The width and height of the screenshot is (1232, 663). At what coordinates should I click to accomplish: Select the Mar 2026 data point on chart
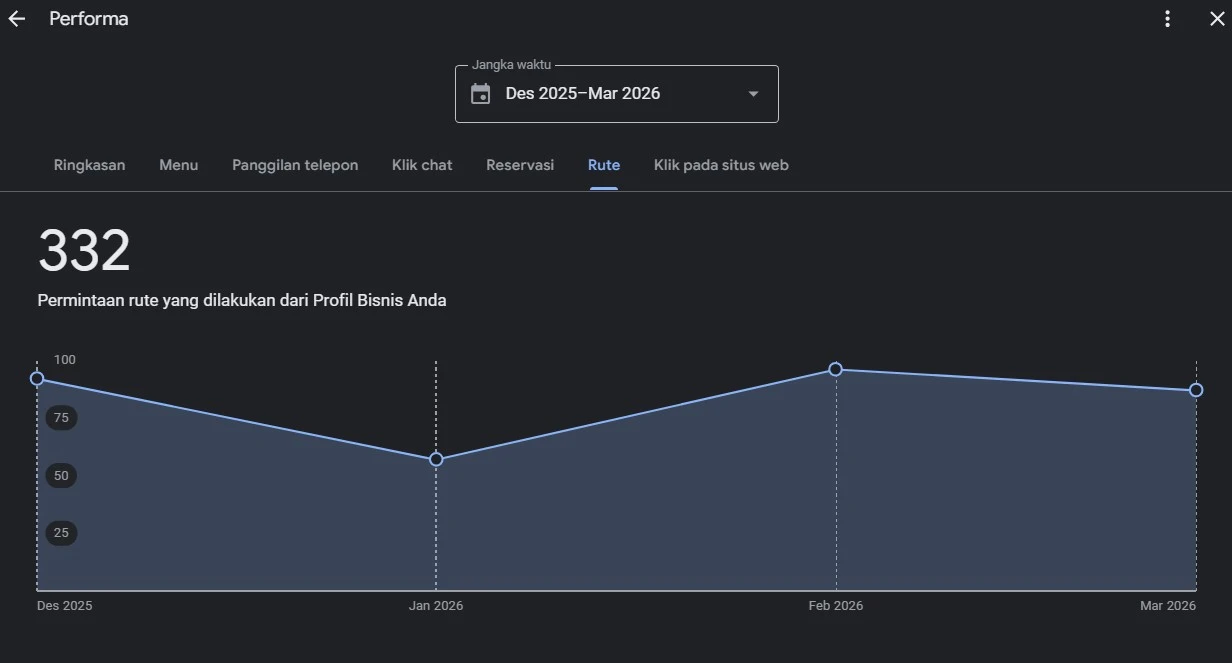click(1196, 390)
